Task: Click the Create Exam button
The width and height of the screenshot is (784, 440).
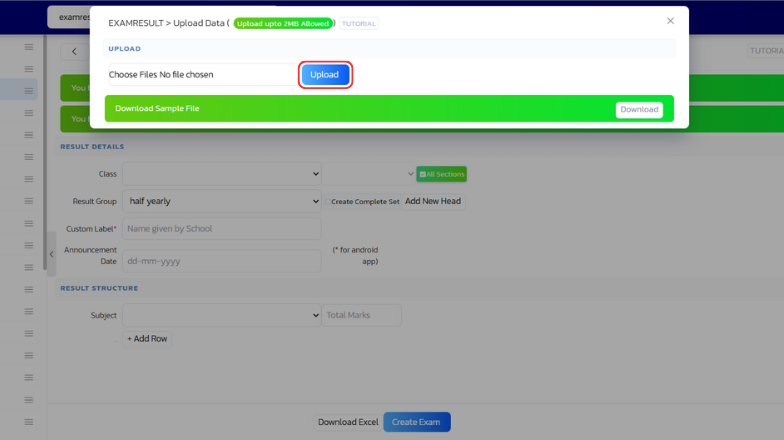Action: pos(416,422)
